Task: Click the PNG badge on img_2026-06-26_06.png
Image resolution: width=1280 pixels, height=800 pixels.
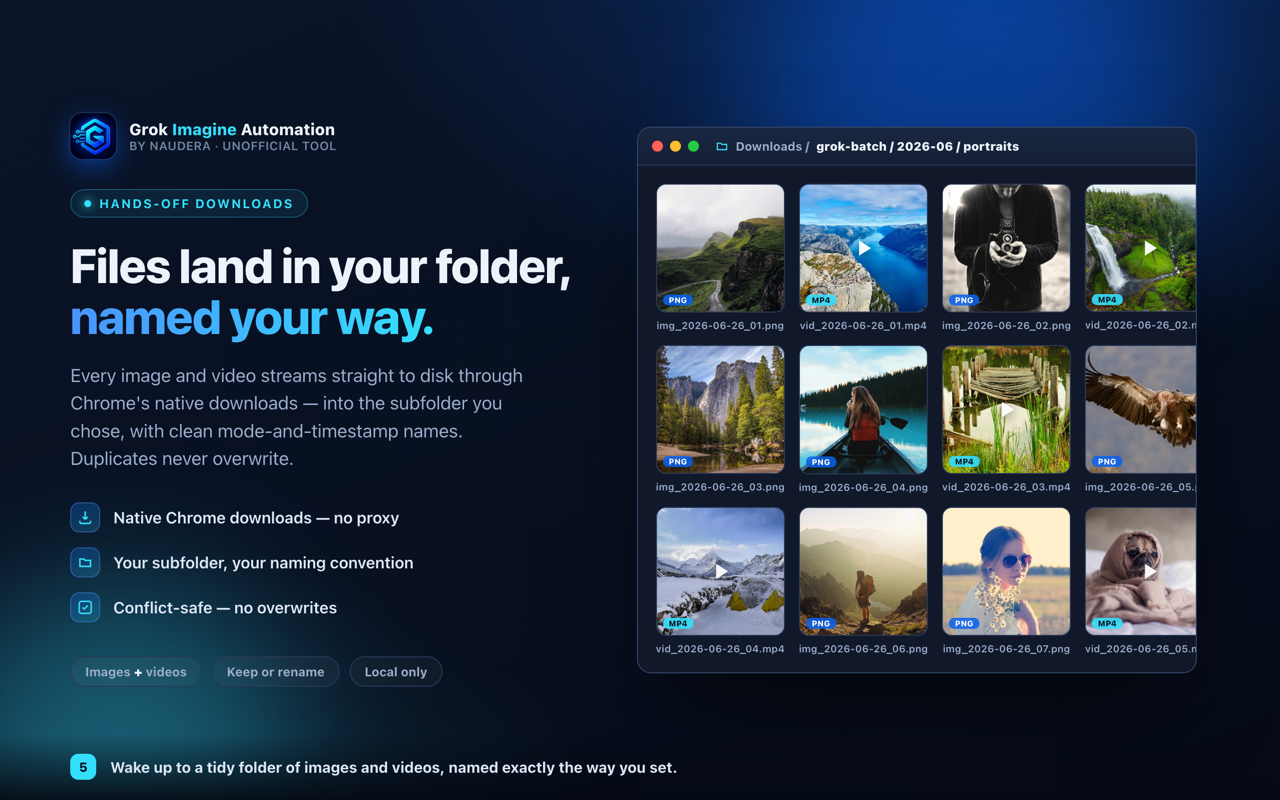Action: 821,623
